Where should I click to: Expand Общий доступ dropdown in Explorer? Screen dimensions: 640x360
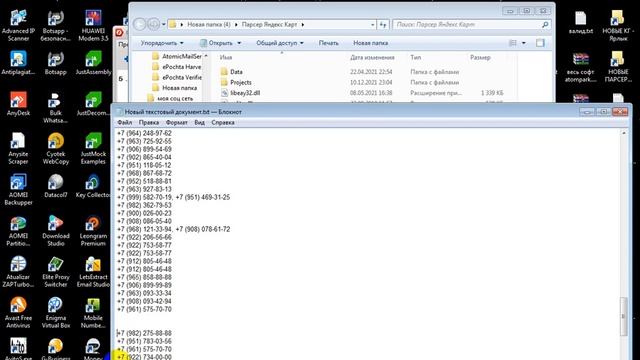click(x=280, y=43)
